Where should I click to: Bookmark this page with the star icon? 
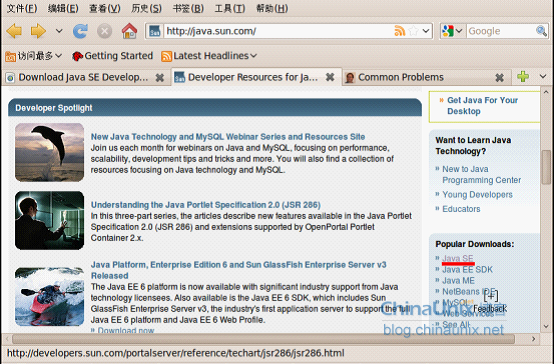(x=413, y=31)
